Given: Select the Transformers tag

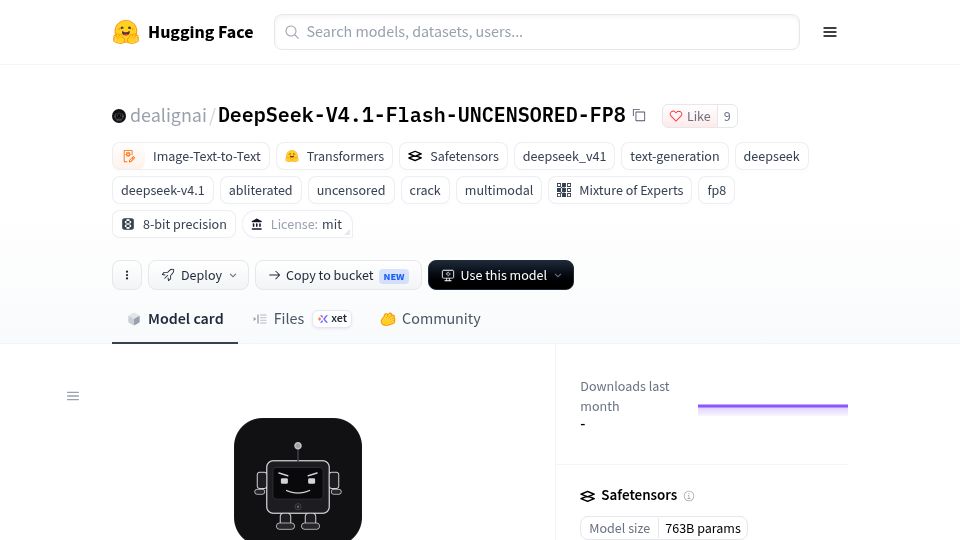Looking at the screenshot, I should click(x=334, y=156).
